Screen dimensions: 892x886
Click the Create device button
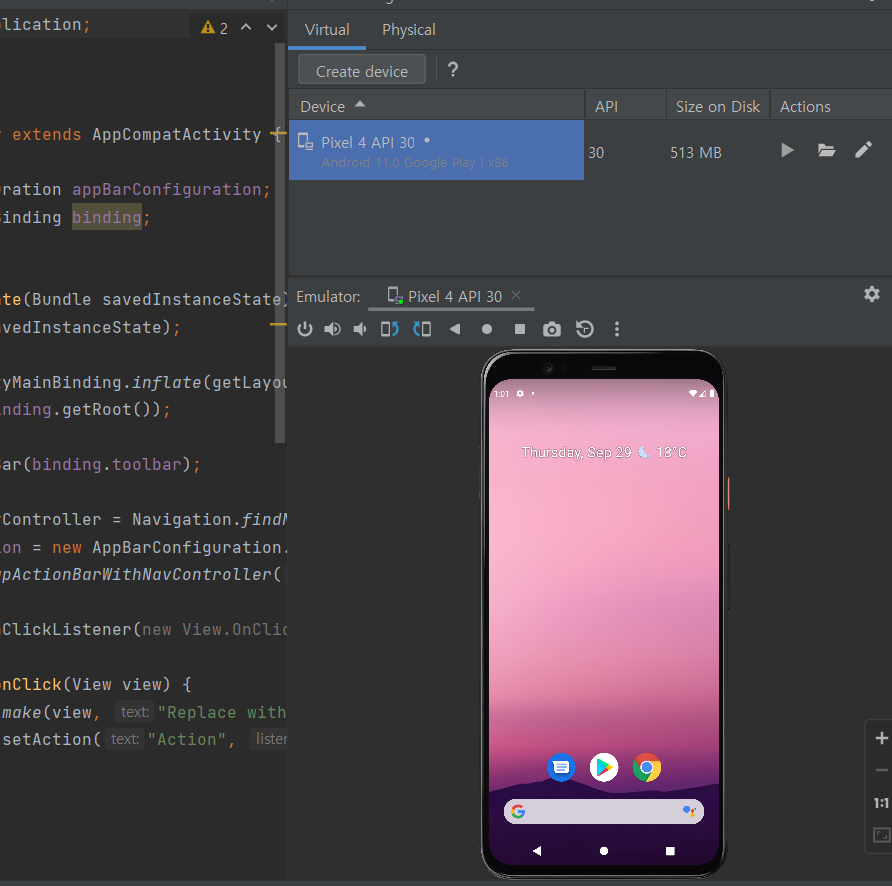tap(362, 71)
